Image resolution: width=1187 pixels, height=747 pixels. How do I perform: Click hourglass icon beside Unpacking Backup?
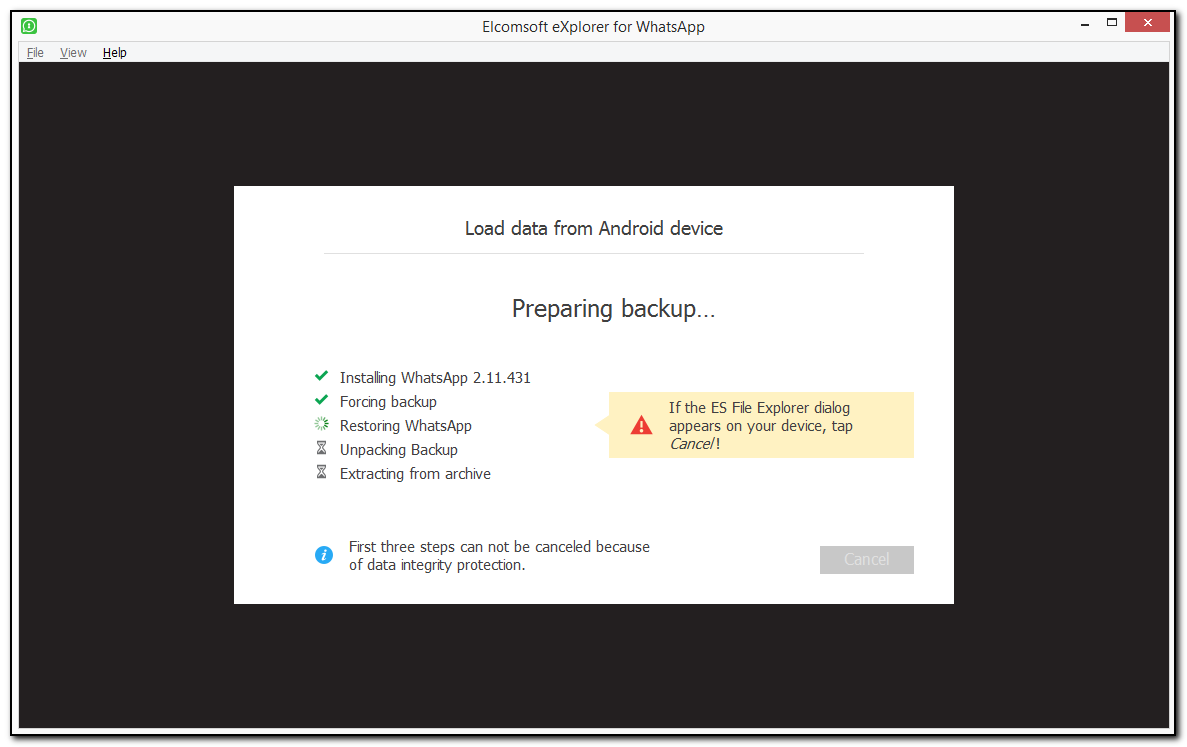(x=321, y=449)
